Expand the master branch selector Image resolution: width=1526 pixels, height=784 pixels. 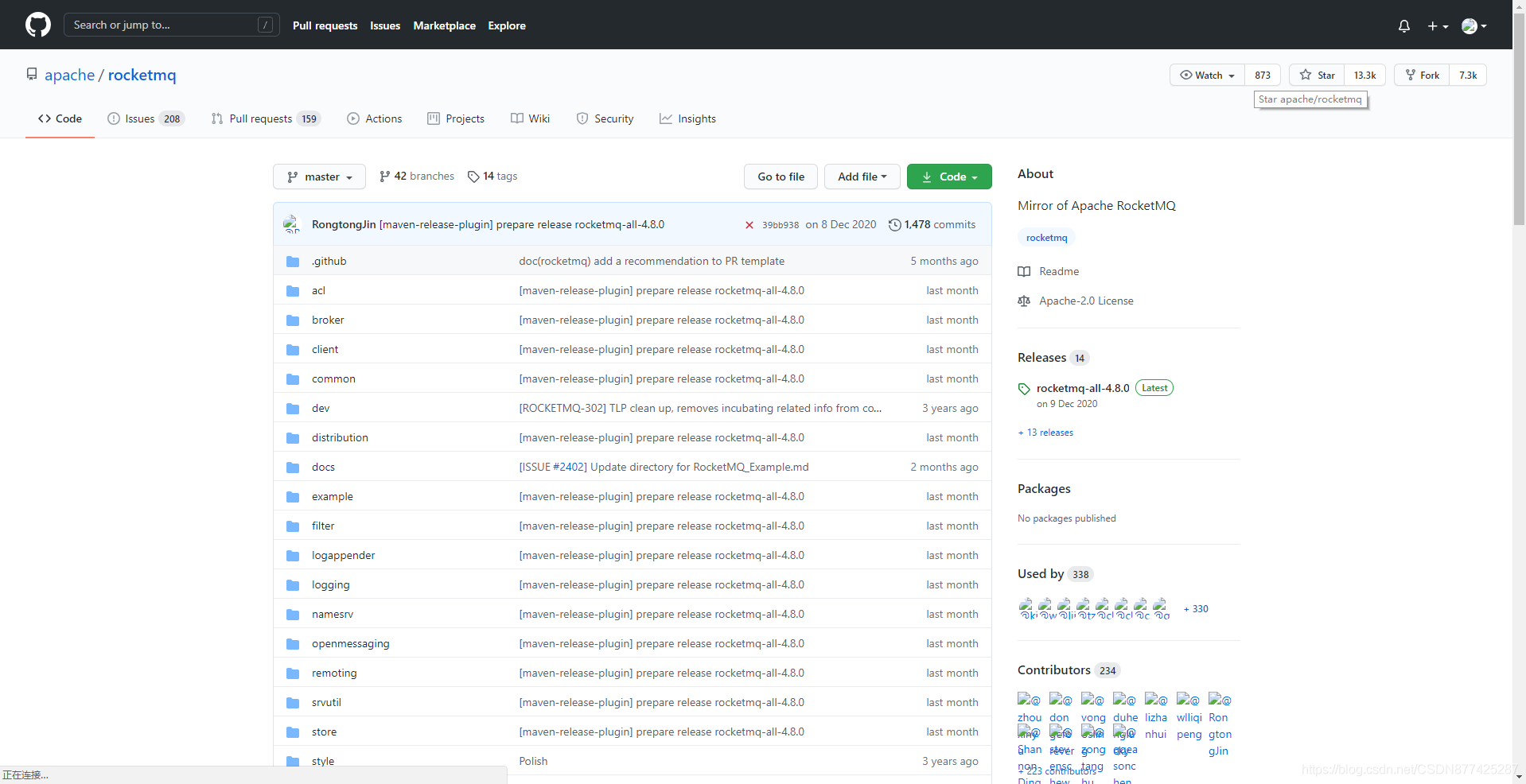319,177
